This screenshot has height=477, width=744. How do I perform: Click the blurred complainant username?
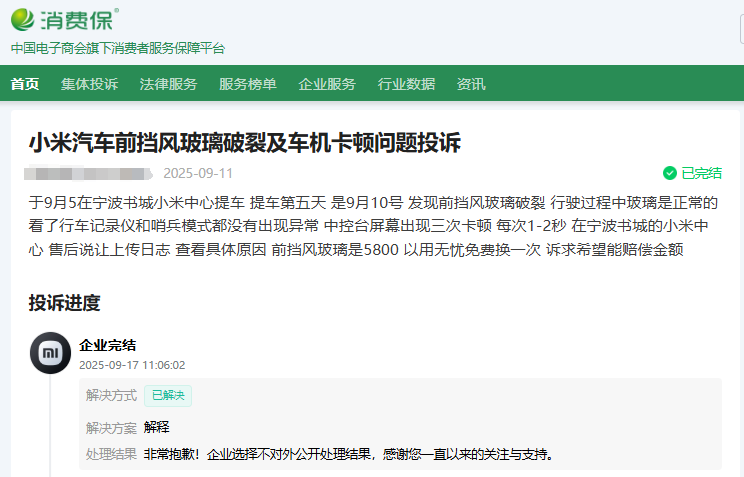click(x=88, y=173)
